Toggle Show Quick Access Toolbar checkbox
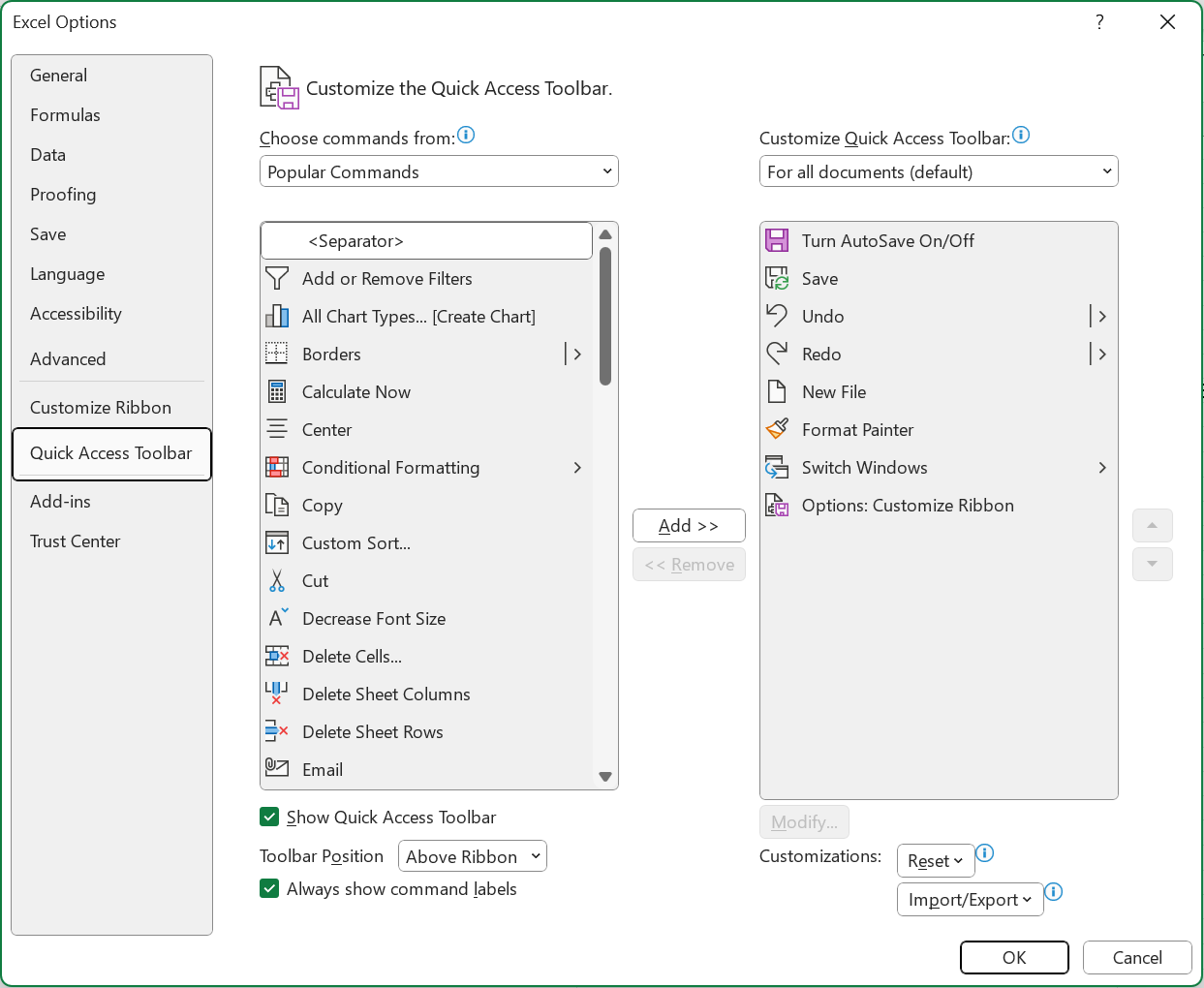The width and height of the screenshot is (1204, 988). (269, 818)
